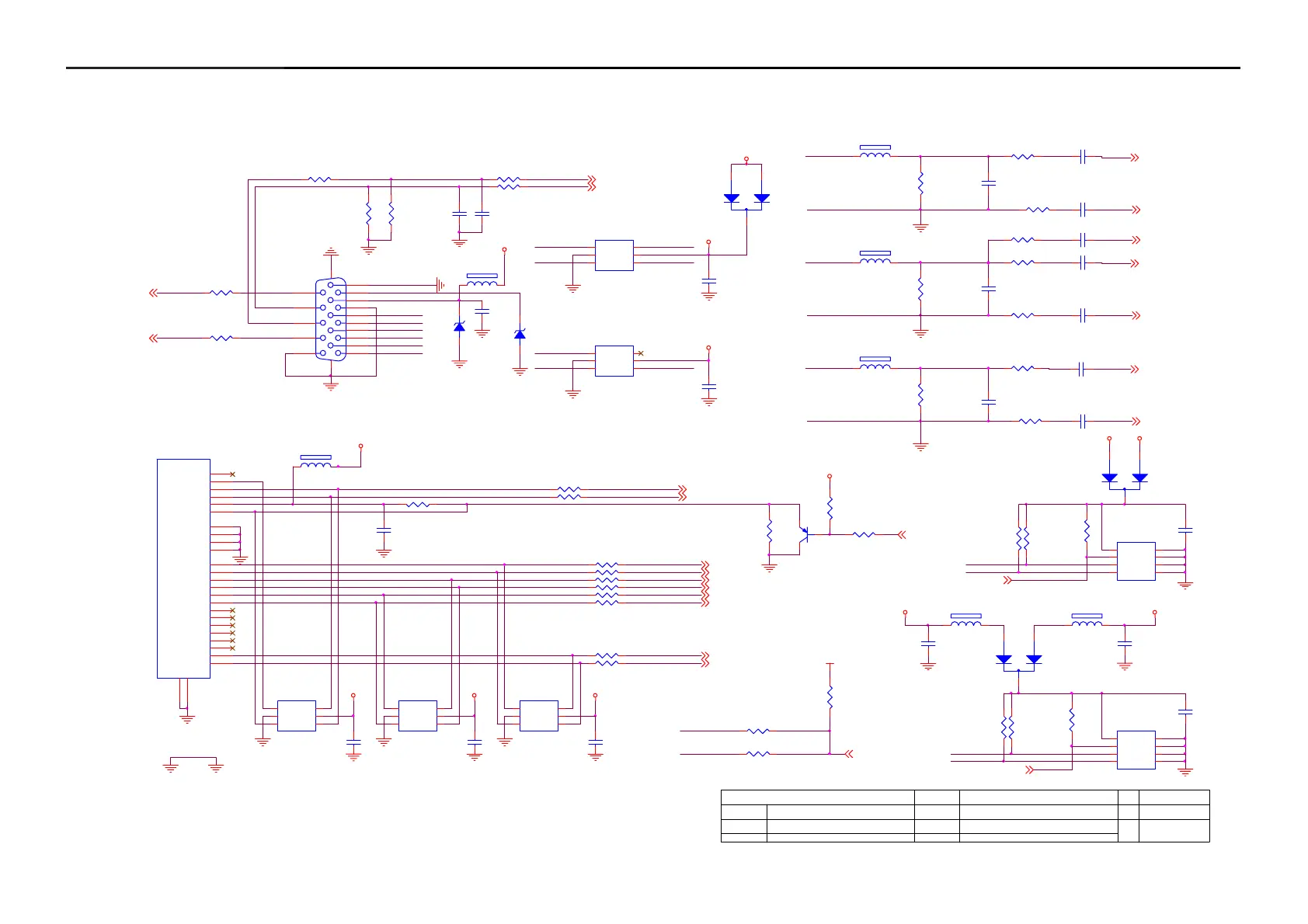Select the empty title block table
The image size is (1308, 924).
(x=965, y=815)
